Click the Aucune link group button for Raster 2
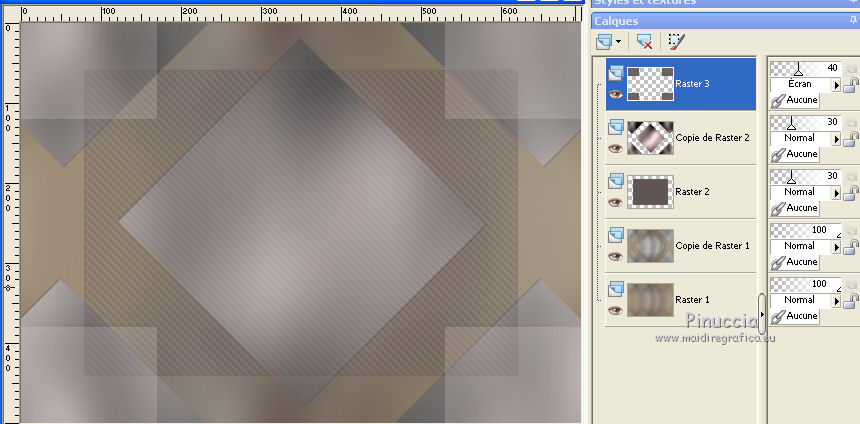This screenshot has height=424, width=860. 795,208
